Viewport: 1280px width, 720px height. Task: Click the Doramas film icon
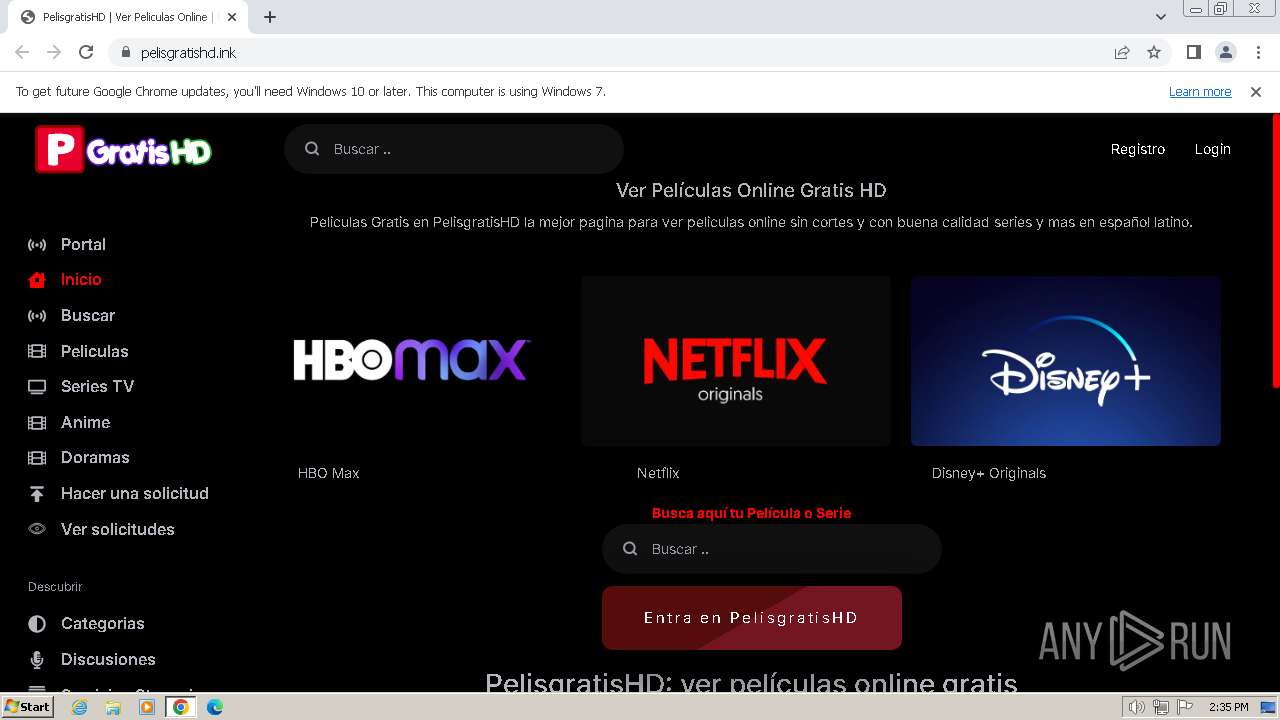point(37,458)
